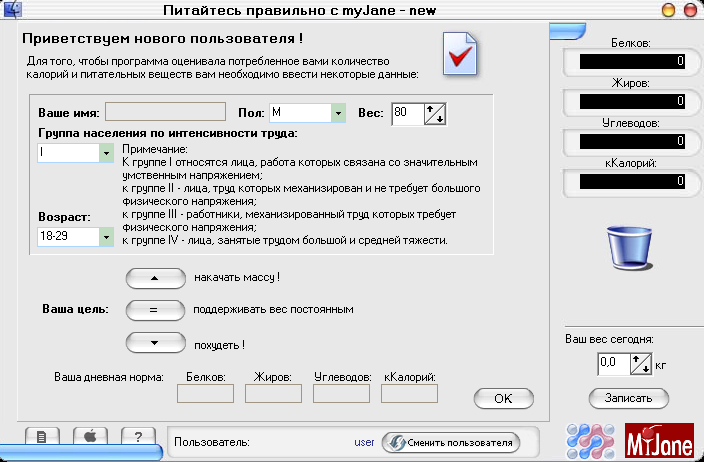Screen dimensions: 704x462
Task: Click Сменить пользователя to switch user
Action: tap(451, 442)
